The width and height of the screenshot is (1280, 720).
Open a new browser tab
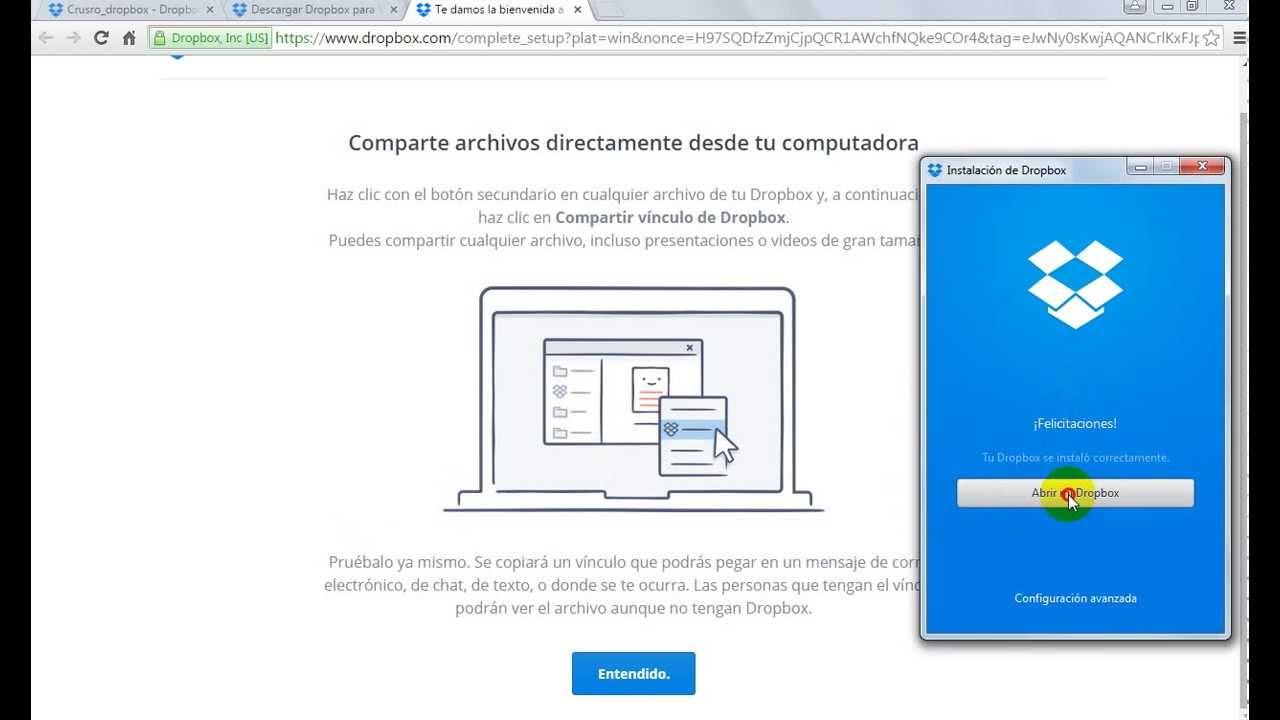coord(609,11)
